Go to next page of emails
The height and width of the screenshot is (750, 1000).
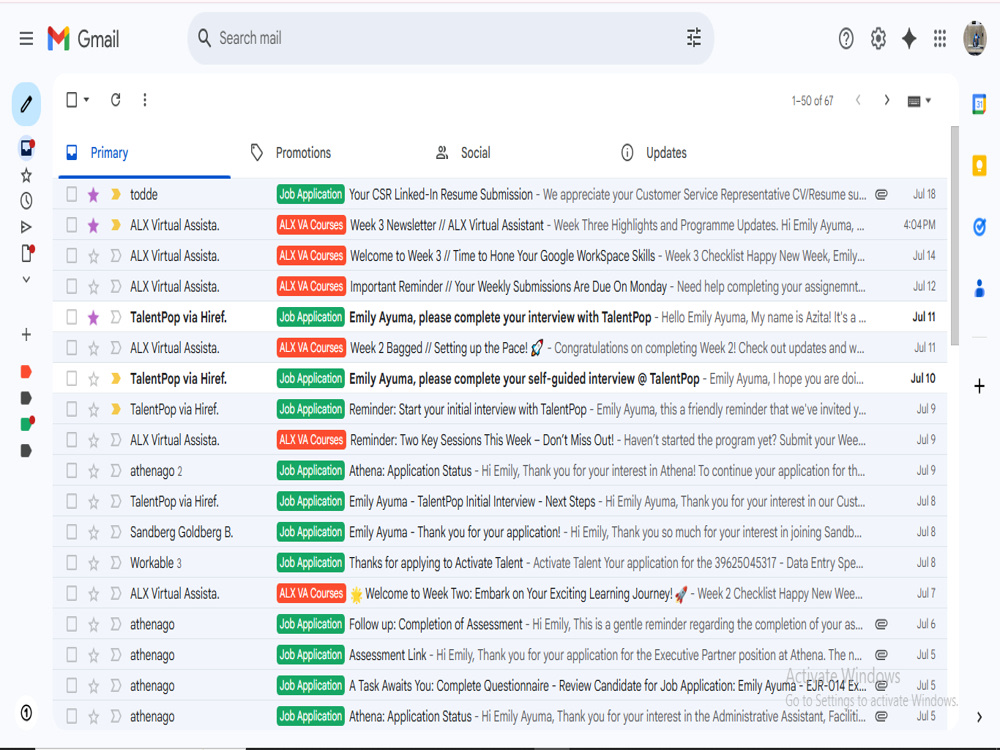tap(886, 100)
